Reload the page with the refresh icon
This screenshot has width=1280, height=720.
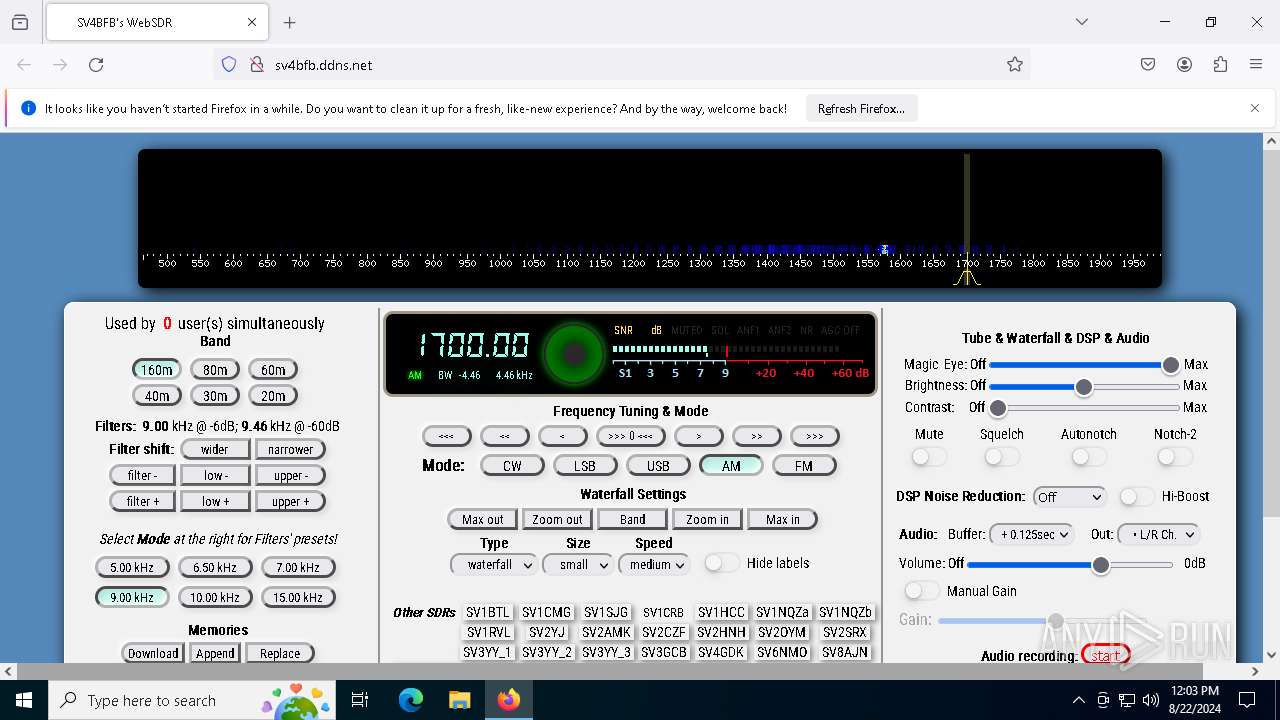[96, 65]
